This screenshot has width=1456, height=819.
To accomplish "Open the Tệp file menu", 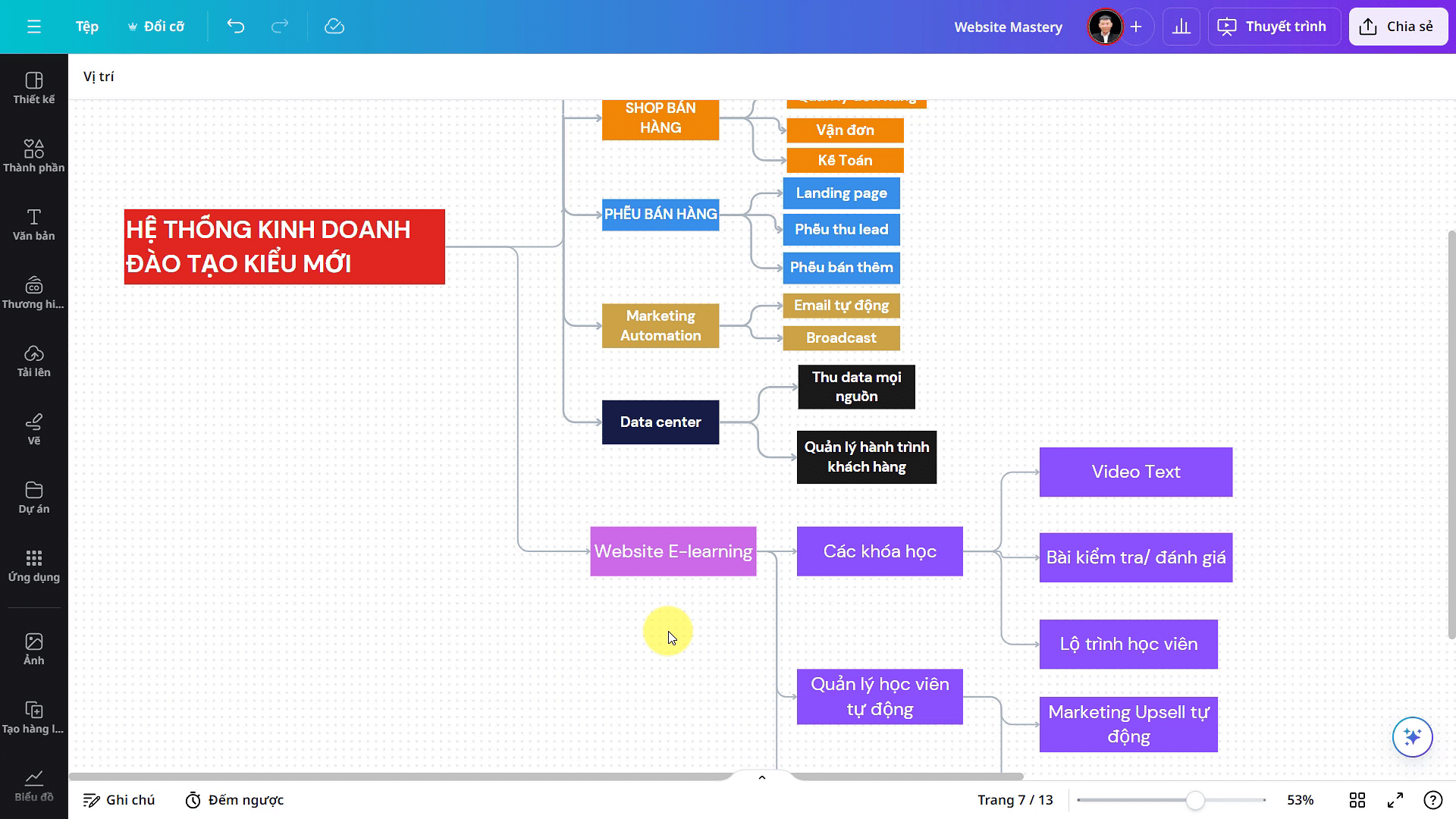I will [x=87, y=27].
